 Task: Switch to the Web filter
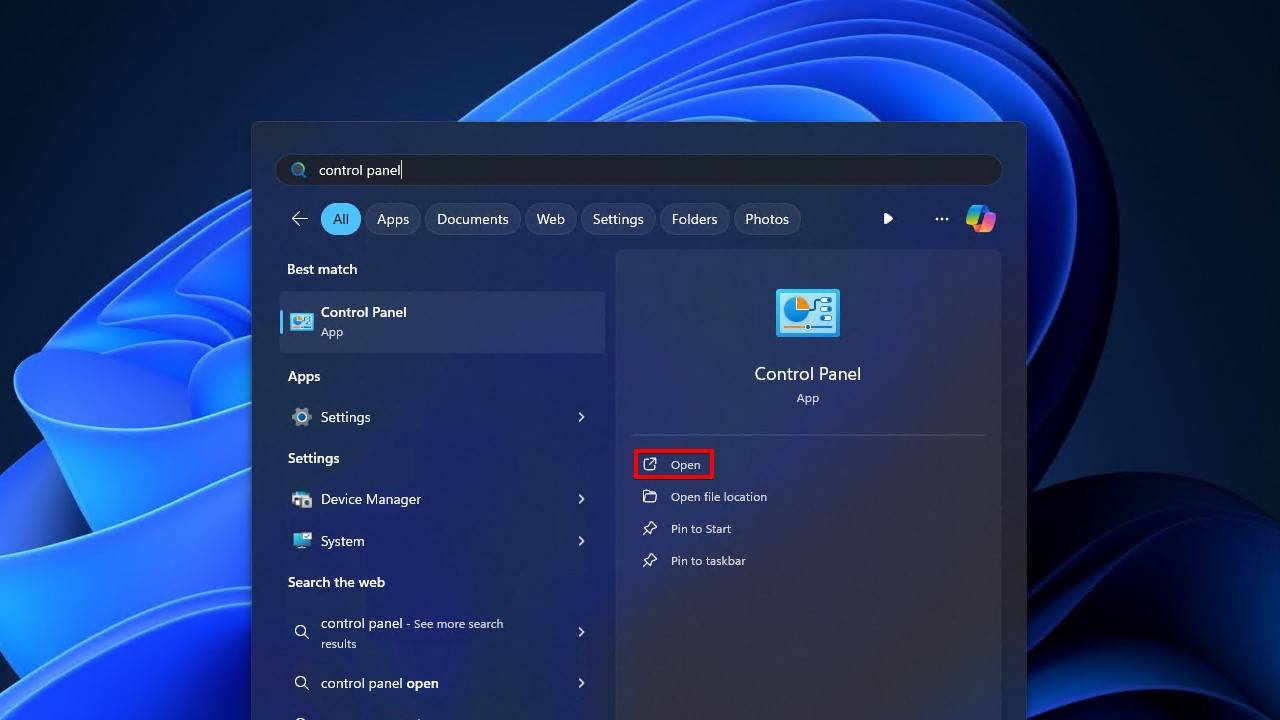551,219
